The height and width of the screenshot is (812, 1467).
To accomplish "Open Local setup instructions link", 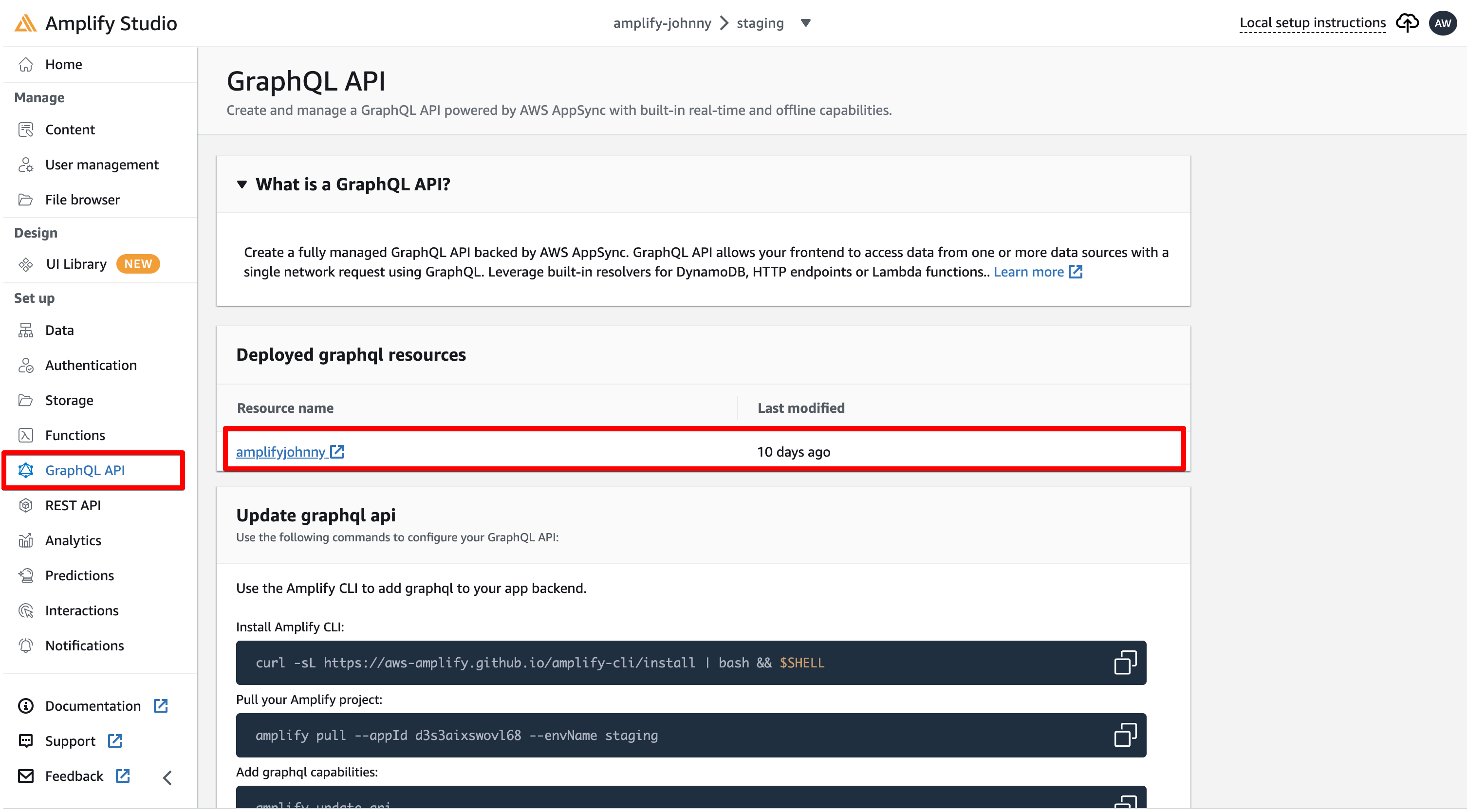I will point(1312,23).
